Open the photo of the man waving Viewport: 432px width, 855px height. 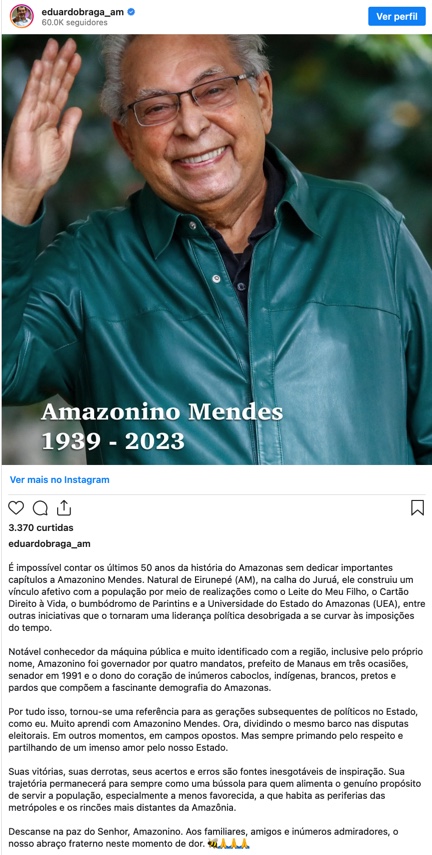[x=217, y=250]
